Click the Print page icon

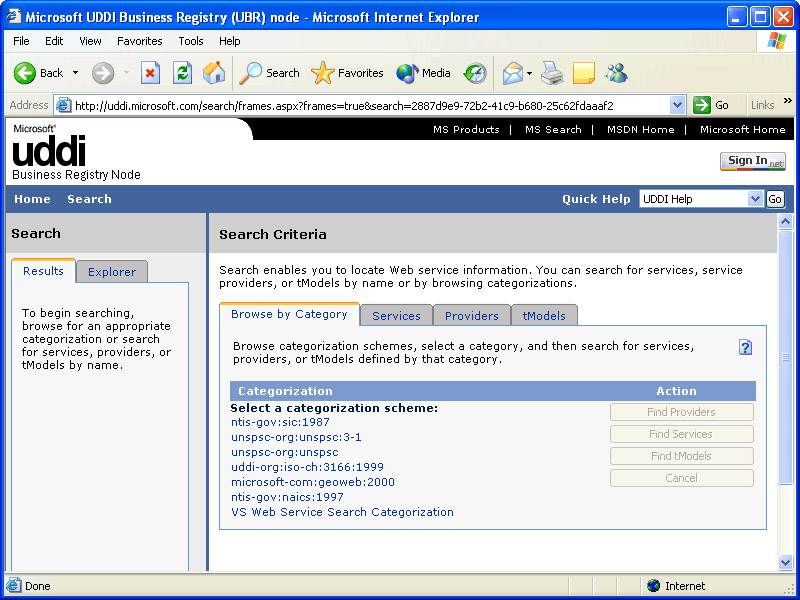point(552,73)
